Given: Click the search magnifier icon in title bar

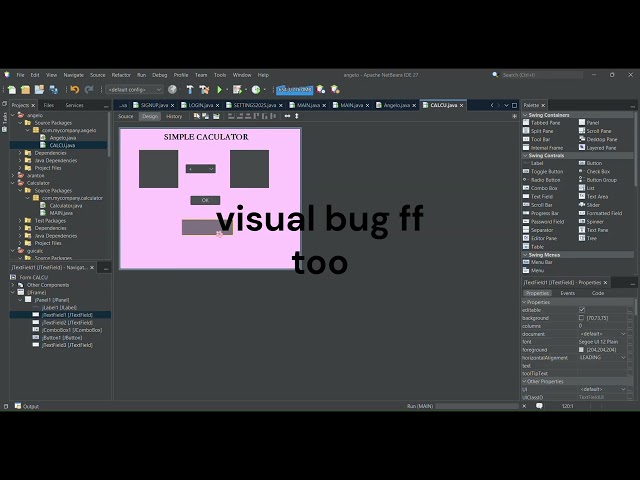Looking at the screenshot, I should coord(495,75).
